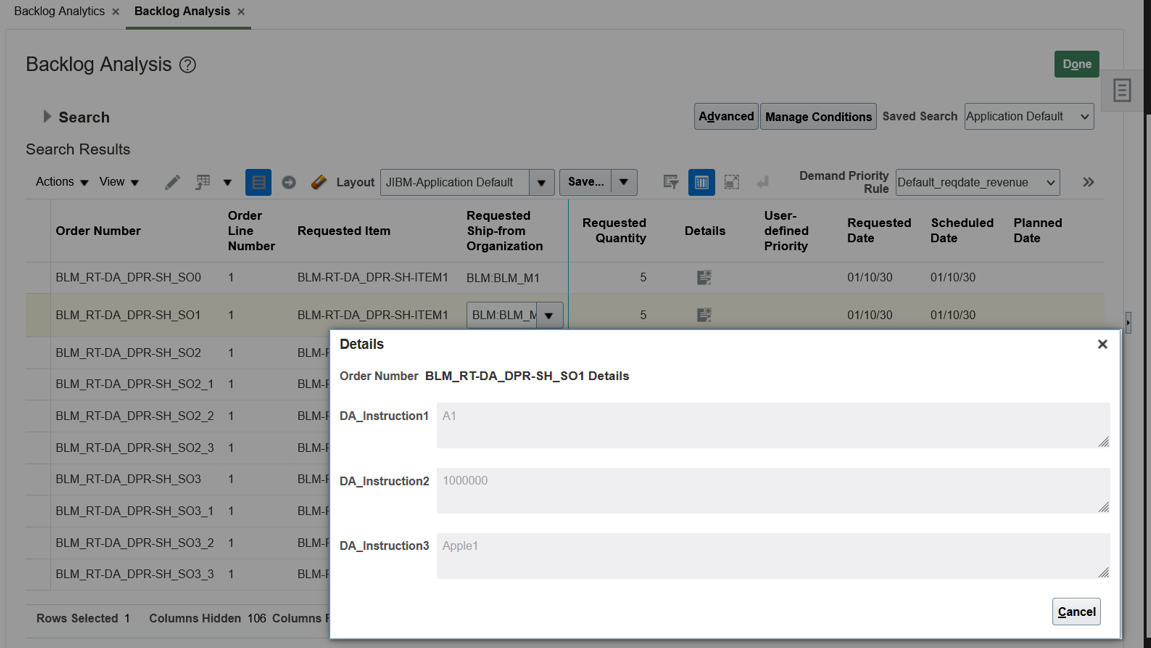
Task: Click the green Done button
Action: click(x=1077, y=64)
